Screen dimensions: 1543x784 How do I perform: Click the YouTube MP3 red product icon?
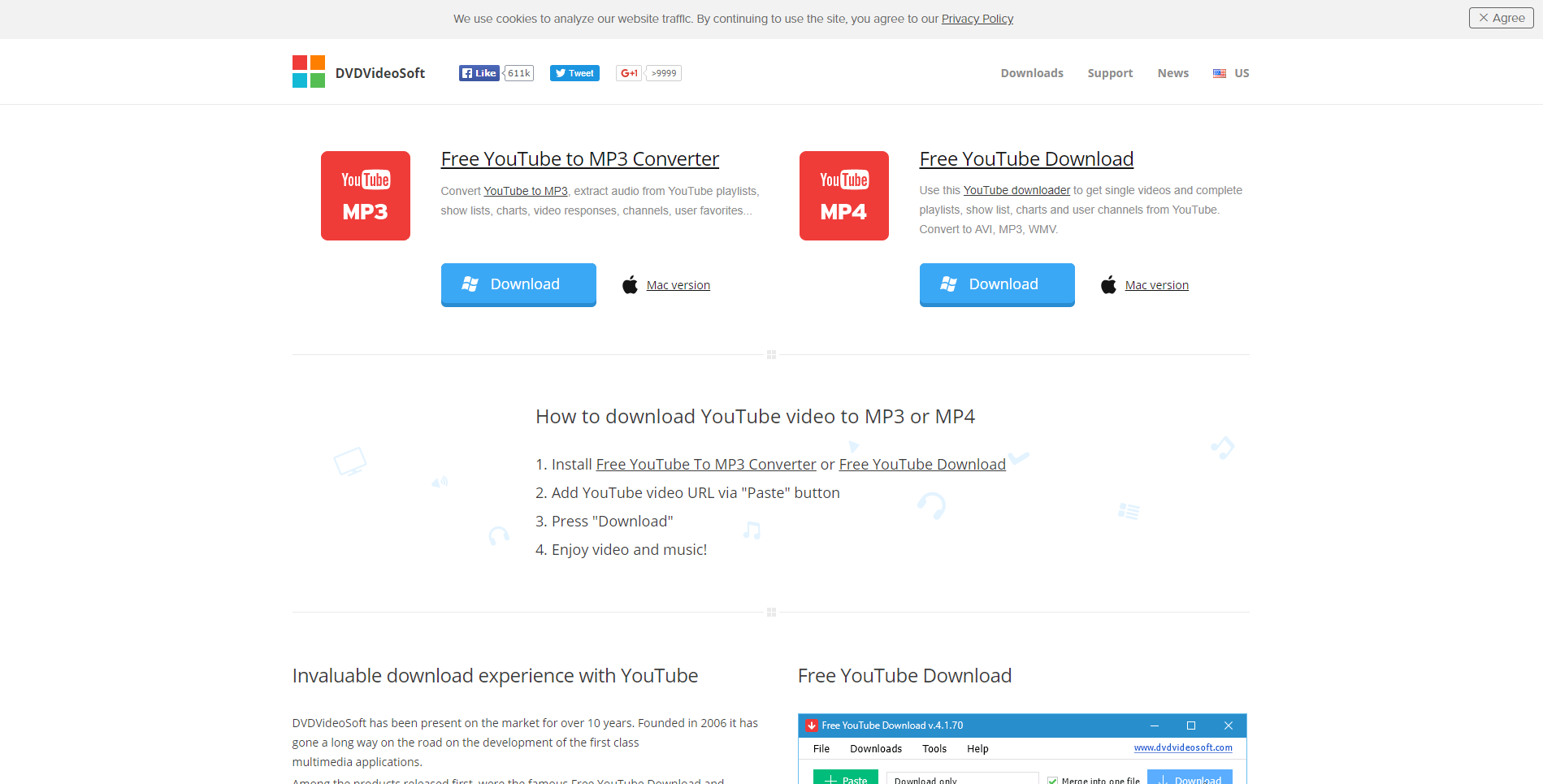point(366,196)
